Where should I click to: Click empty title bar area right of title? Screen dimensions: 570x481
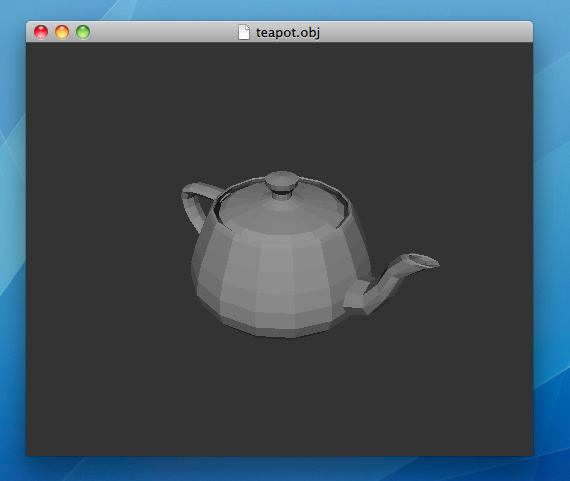click(425, 32)
